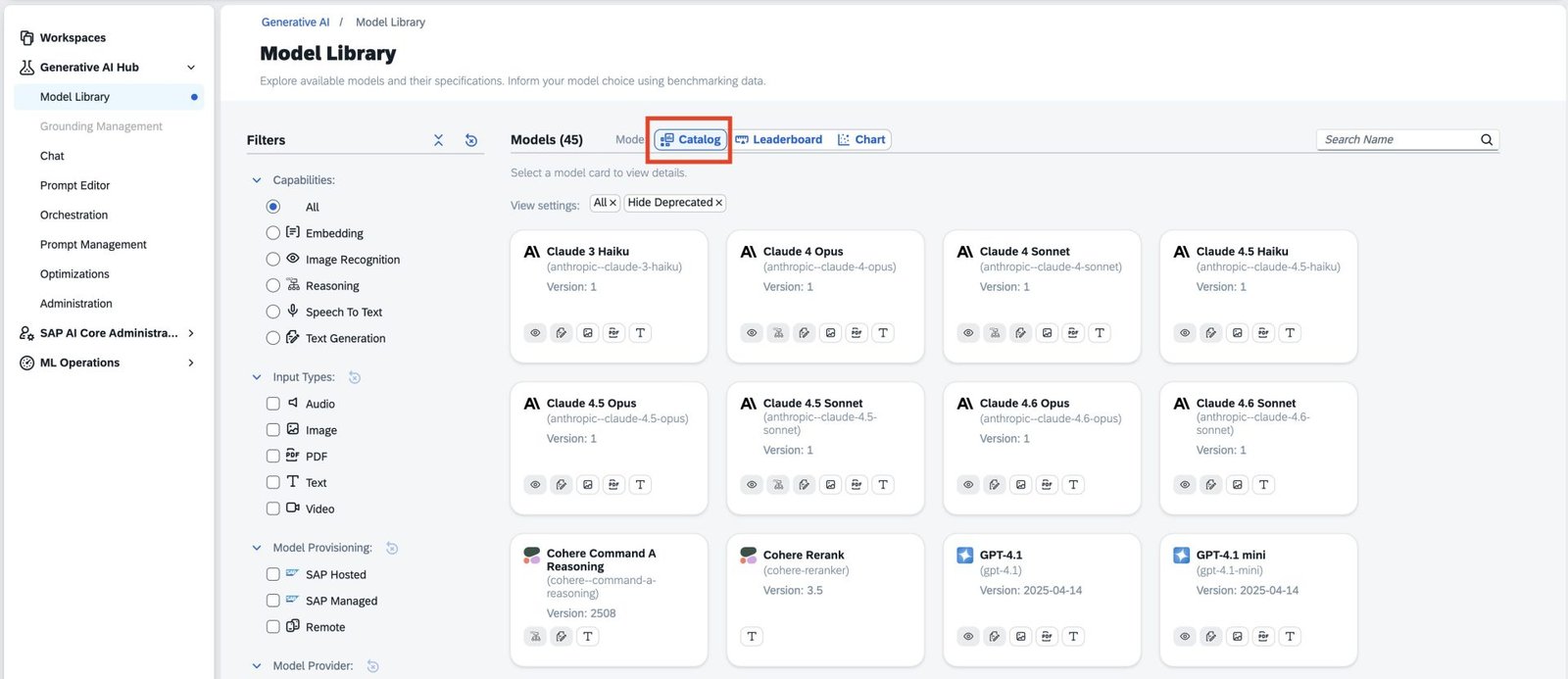Collapse the Input Types filter section
This screenshot has height=679, width=1568.
tap(257, 377)
